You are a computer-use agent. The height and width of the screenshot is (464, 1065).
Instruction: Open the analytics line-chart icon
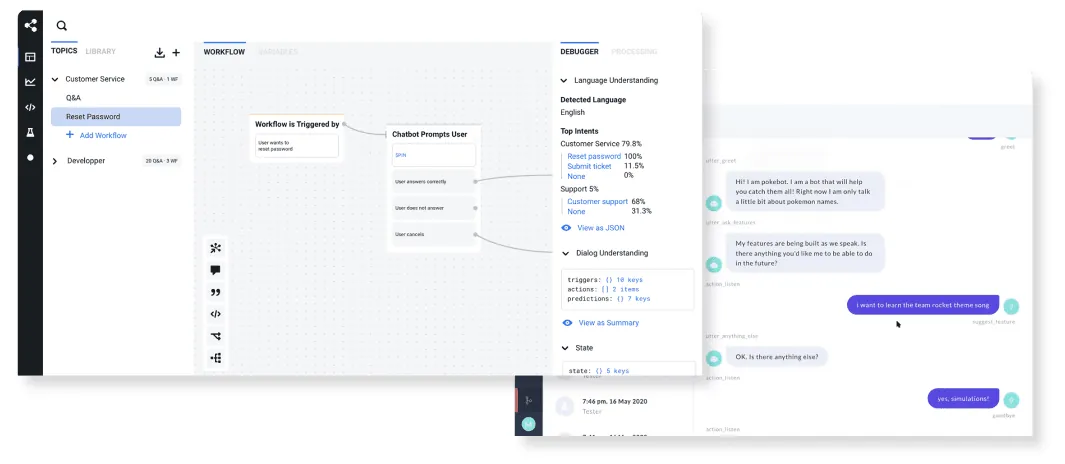point(30,82)
